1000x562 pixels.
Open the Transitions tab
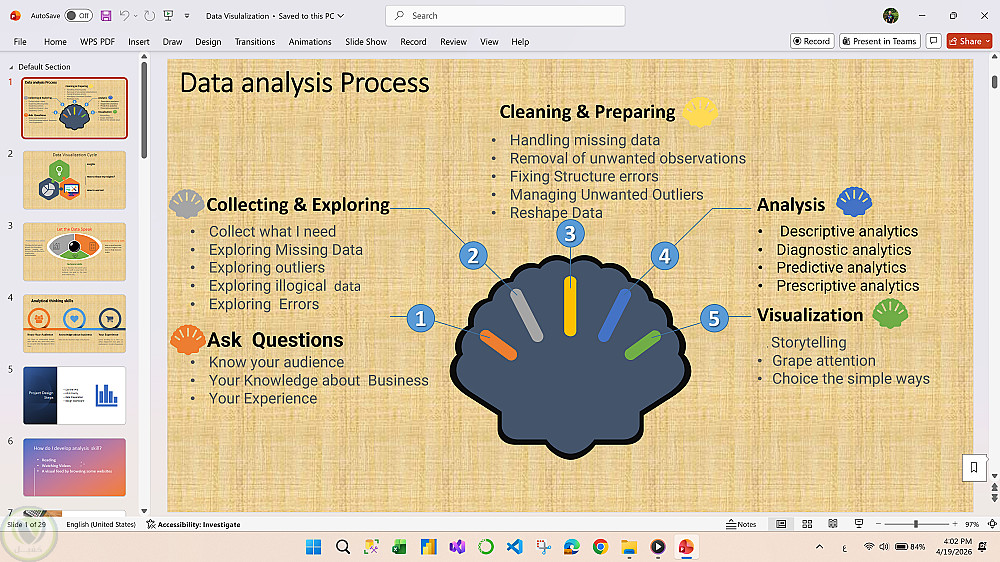point(254,41)
